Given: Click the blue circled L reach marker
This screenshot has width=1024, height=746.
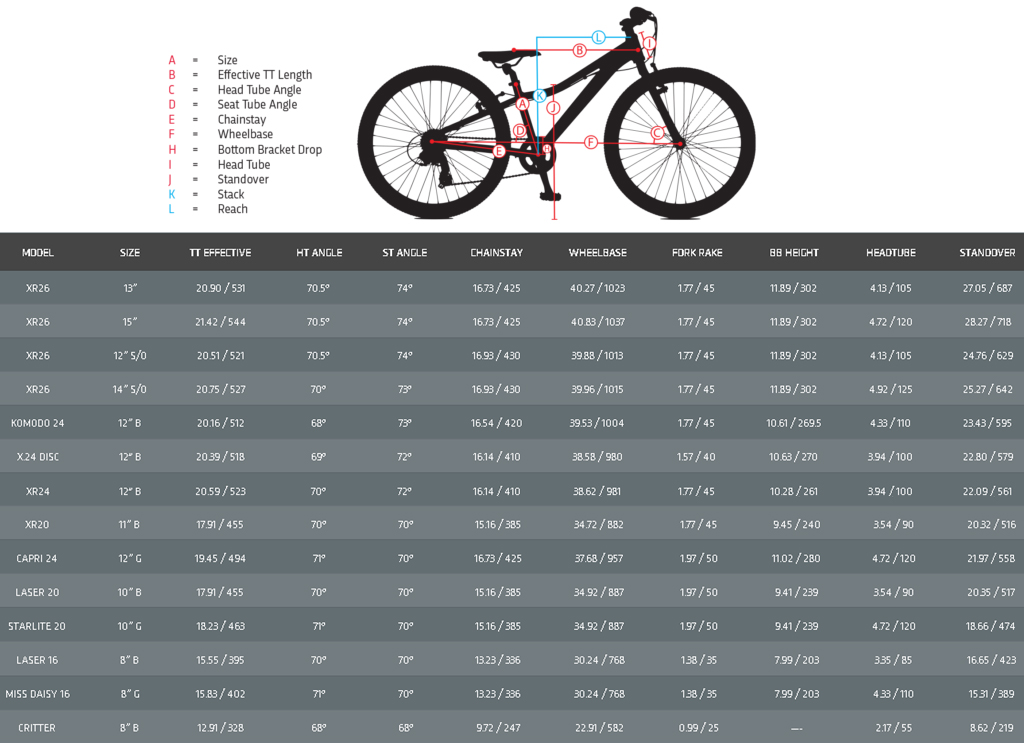Looking at the screenshot, I should tap(598, 37).
